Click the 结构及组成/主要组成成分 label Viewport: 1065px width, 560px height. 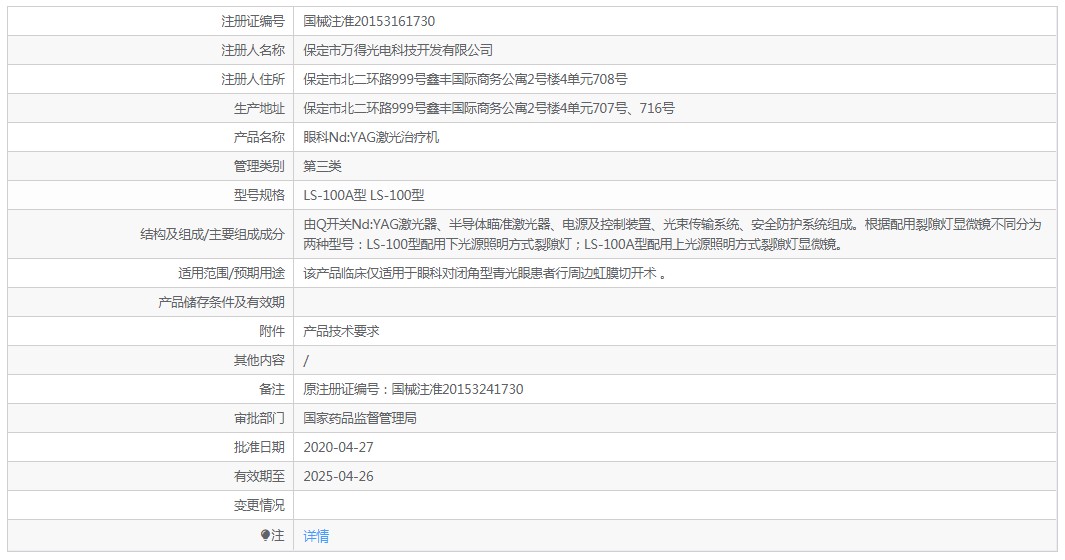pos(213,234)
